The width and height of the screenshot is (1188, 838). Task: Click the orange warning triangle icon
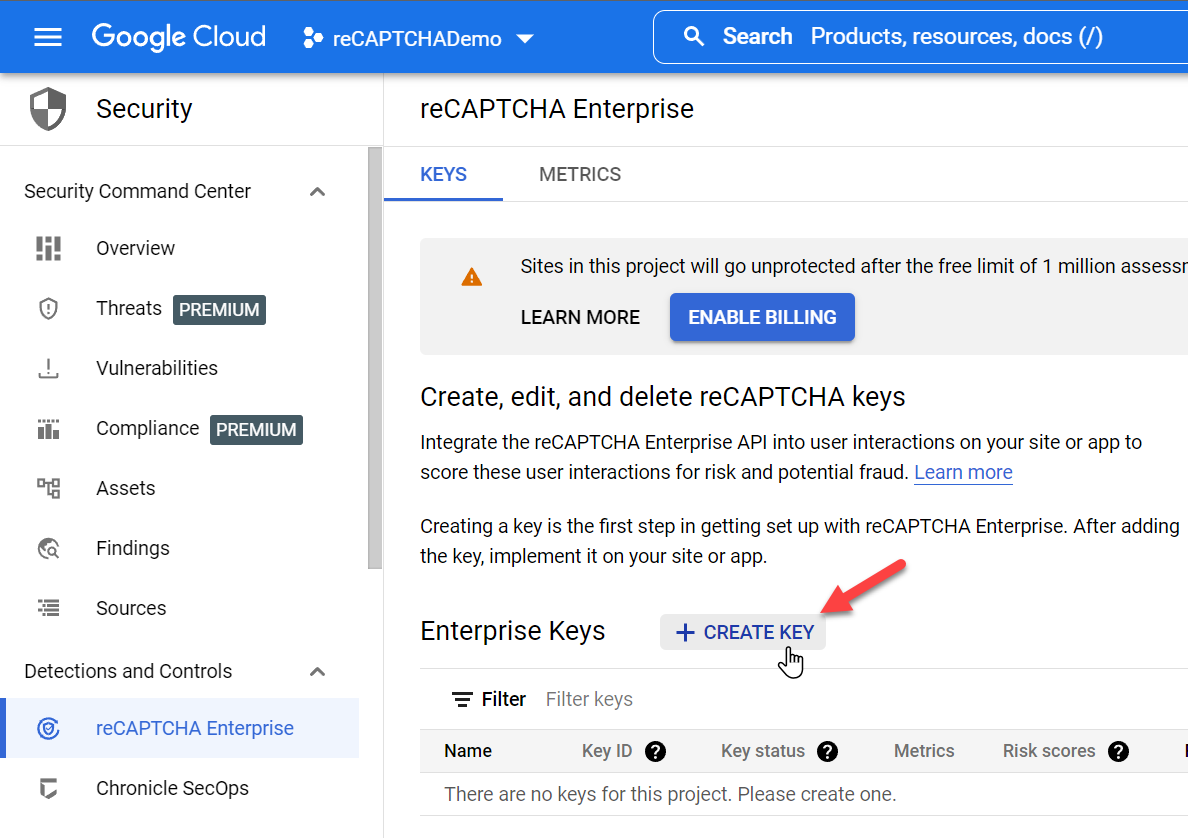(471, 277)
